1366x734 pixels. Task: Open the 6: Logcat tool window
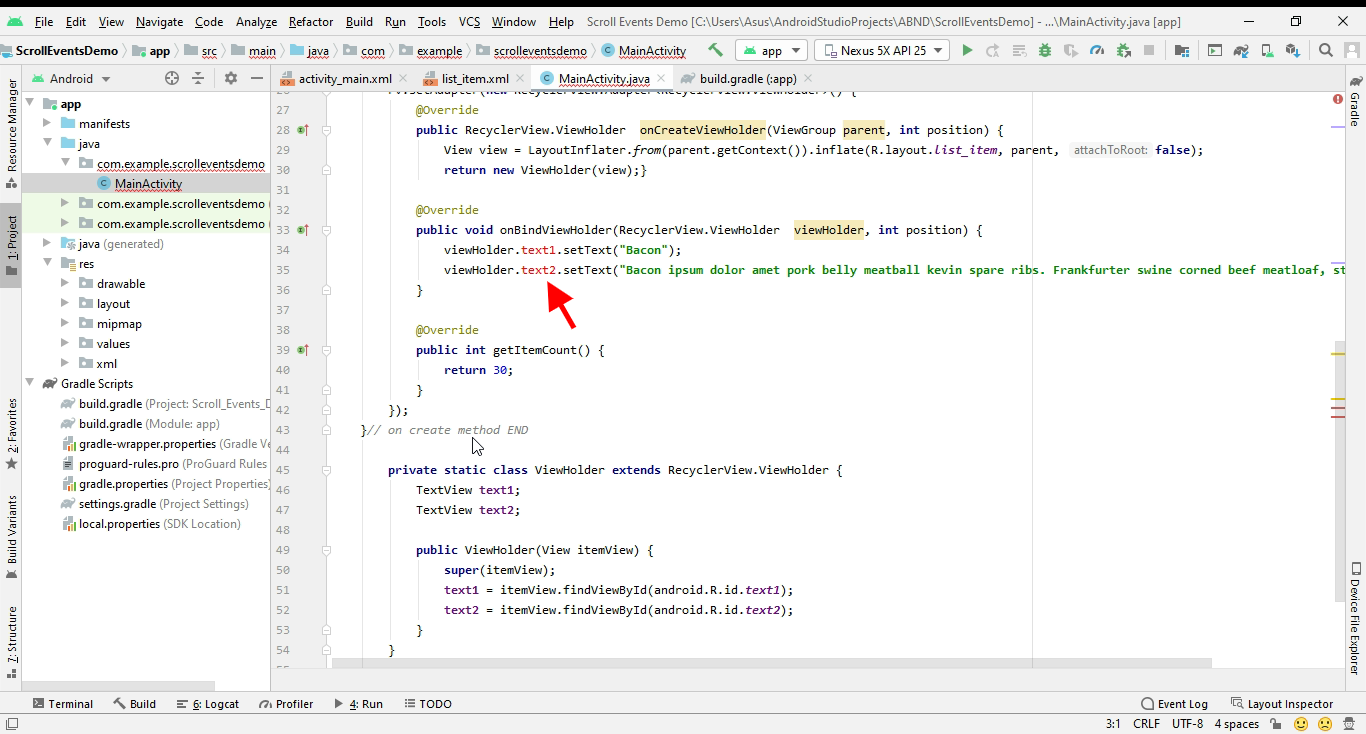[207, 704]
